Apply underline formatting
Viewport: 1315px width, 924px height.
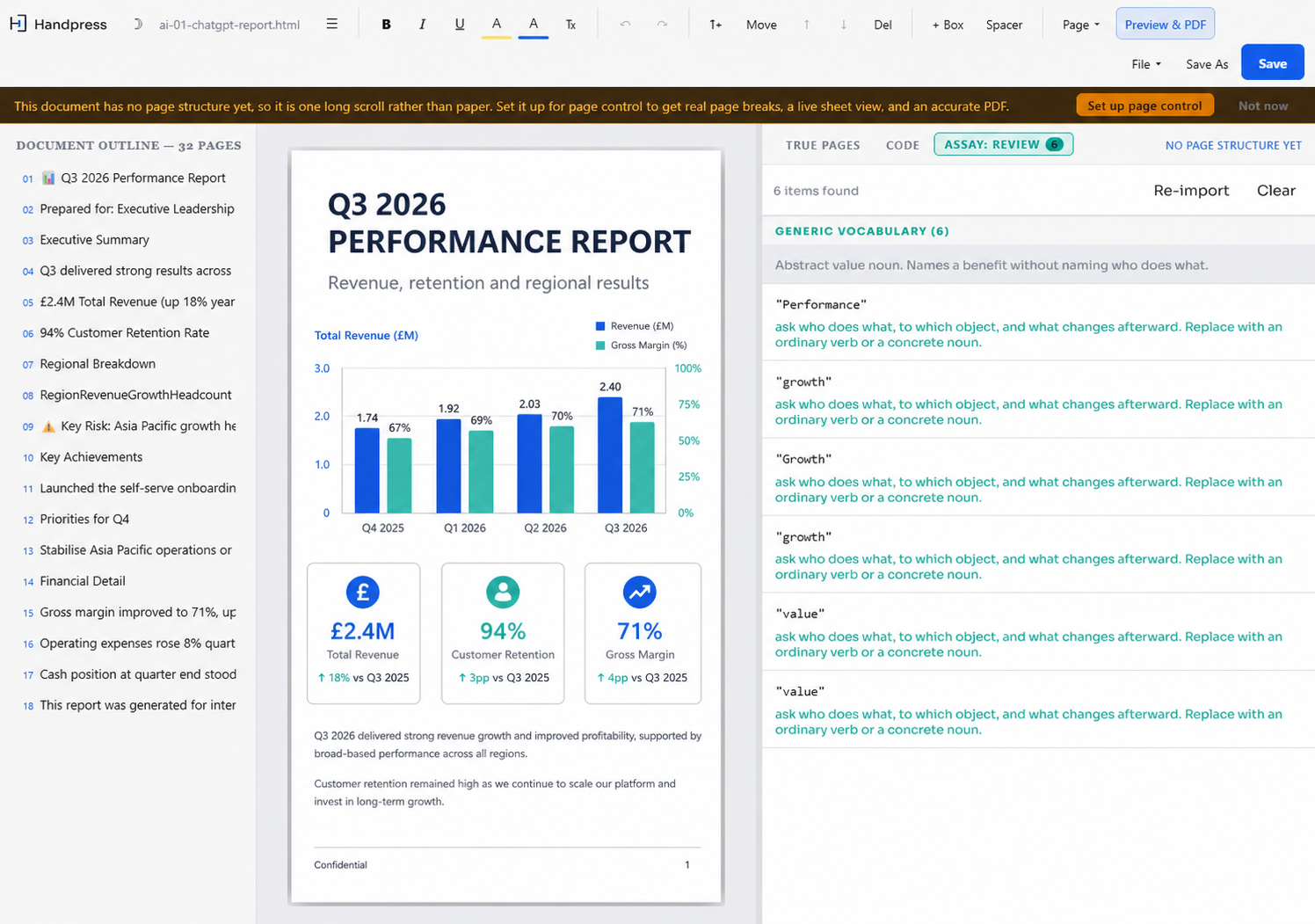click(x=460, y=25)
